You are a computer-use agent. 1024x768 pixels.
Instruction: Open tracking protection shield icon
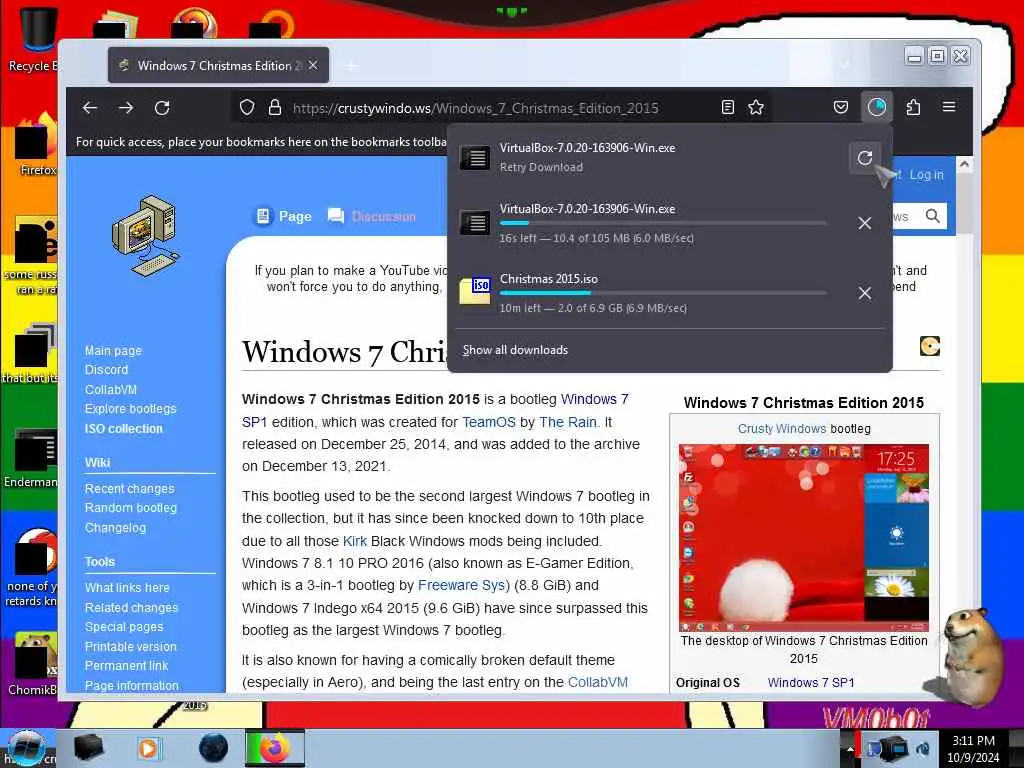coord(247,108)
